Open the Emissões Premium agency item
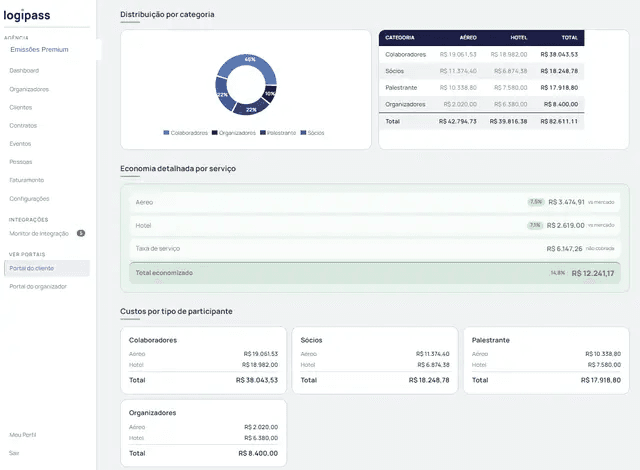 pos(39,49)
